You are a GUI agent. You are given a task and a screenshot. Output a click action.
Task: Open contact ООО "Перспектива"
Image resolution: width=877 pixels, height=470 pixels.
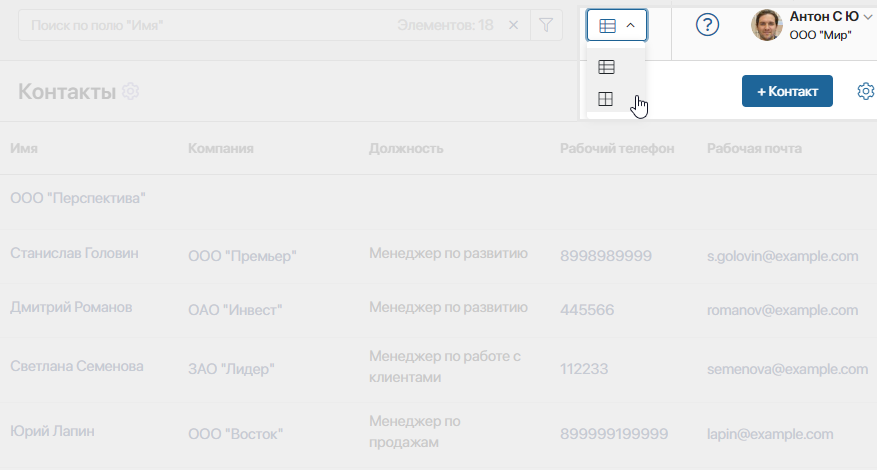pos(78,198)
